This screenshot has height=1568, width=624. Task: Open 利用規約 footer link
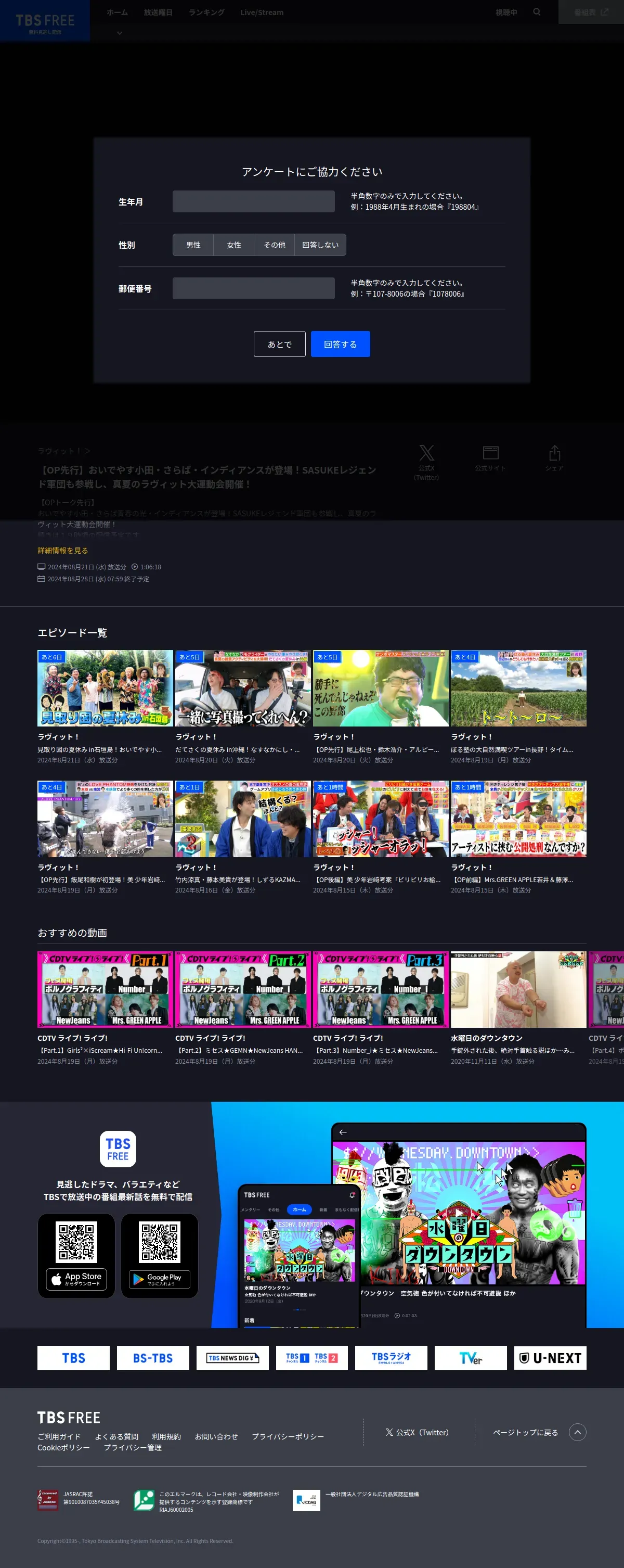coord(166,1436)
